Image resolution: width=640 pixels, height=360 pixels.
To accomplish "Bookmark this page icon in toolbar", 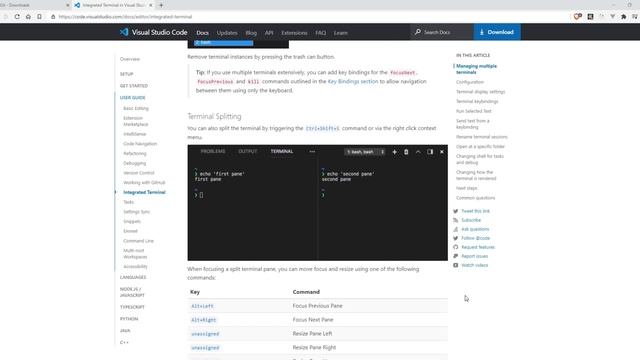I will [39, 17].
